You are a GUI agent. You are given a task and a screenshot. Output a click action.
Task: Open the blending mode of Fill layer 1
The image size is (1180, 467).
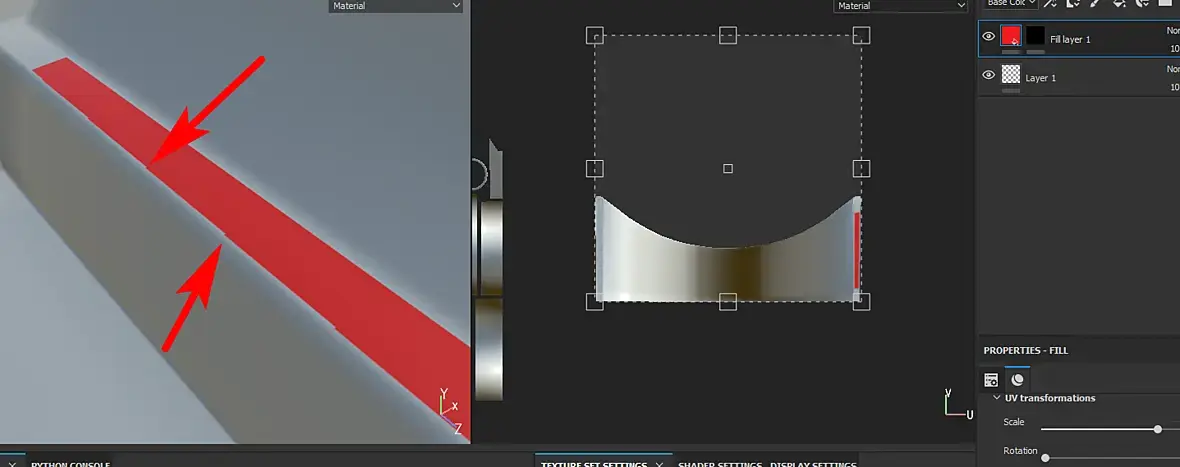(1172, 31)
